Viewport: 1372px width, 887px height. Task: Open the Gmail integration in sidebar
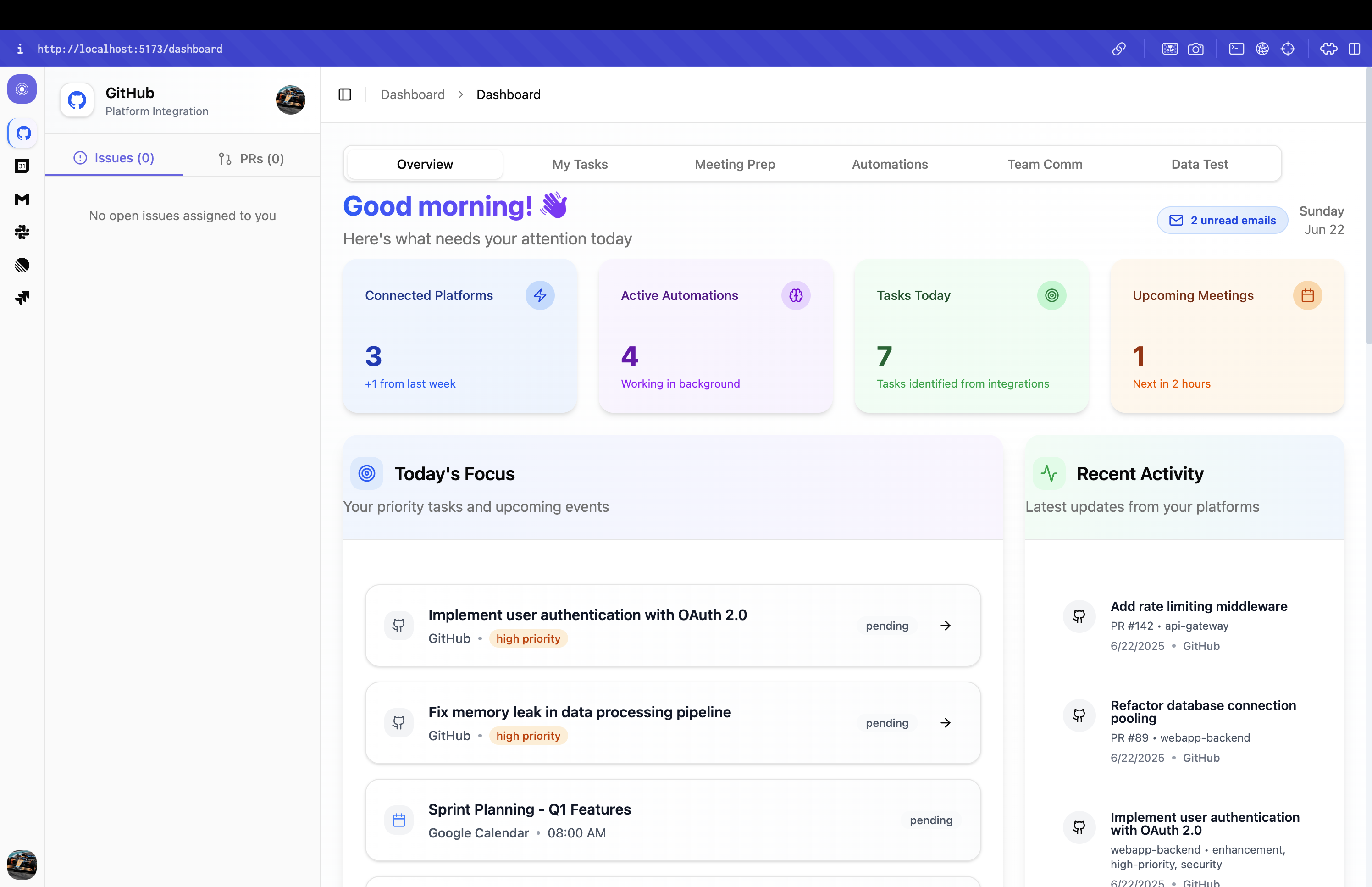pos(22,200)
